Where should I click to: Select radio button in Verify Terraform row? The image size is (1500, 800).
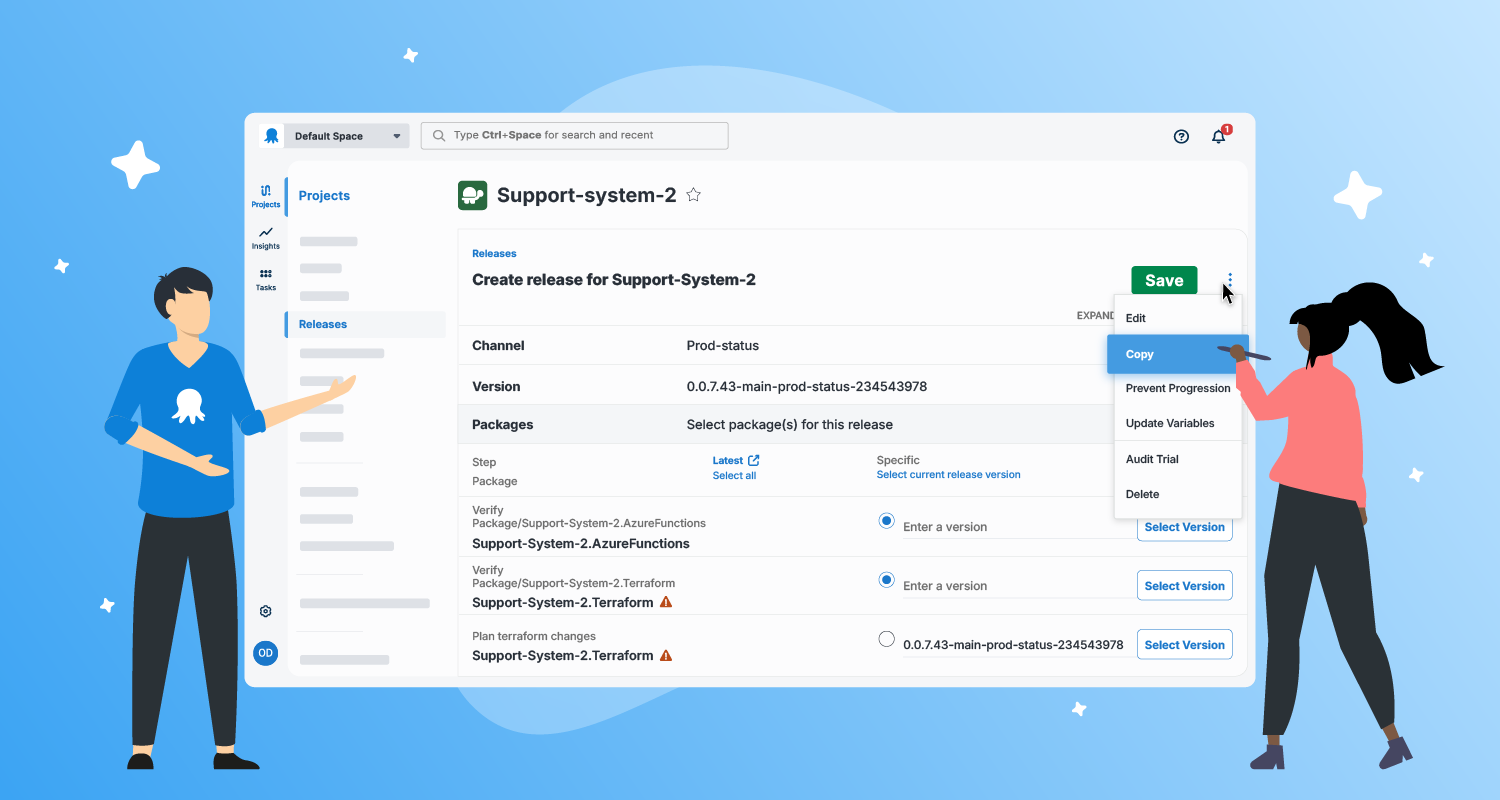886,579
